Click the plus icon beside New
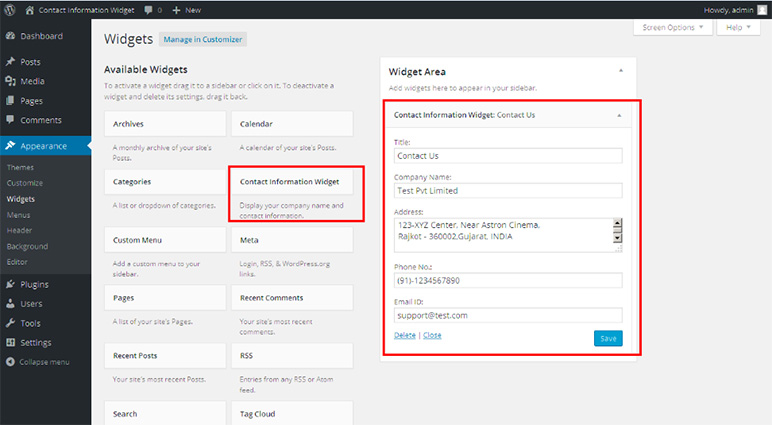 [x=176, y=10]
